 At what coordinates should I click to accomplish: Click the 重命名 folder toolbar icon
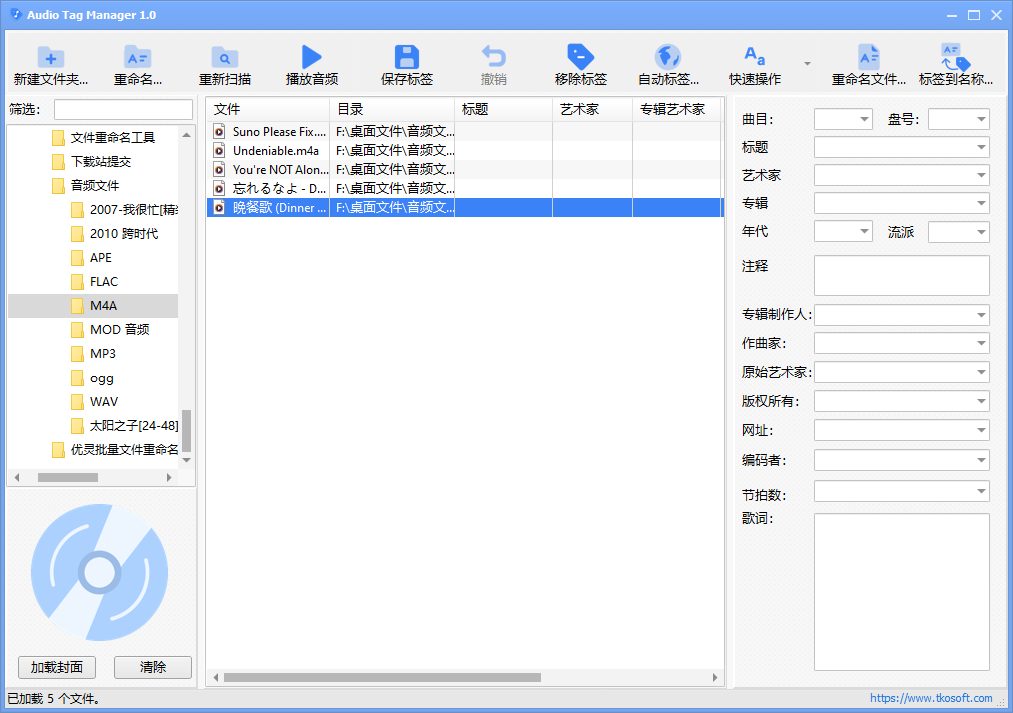pos(138,57)
